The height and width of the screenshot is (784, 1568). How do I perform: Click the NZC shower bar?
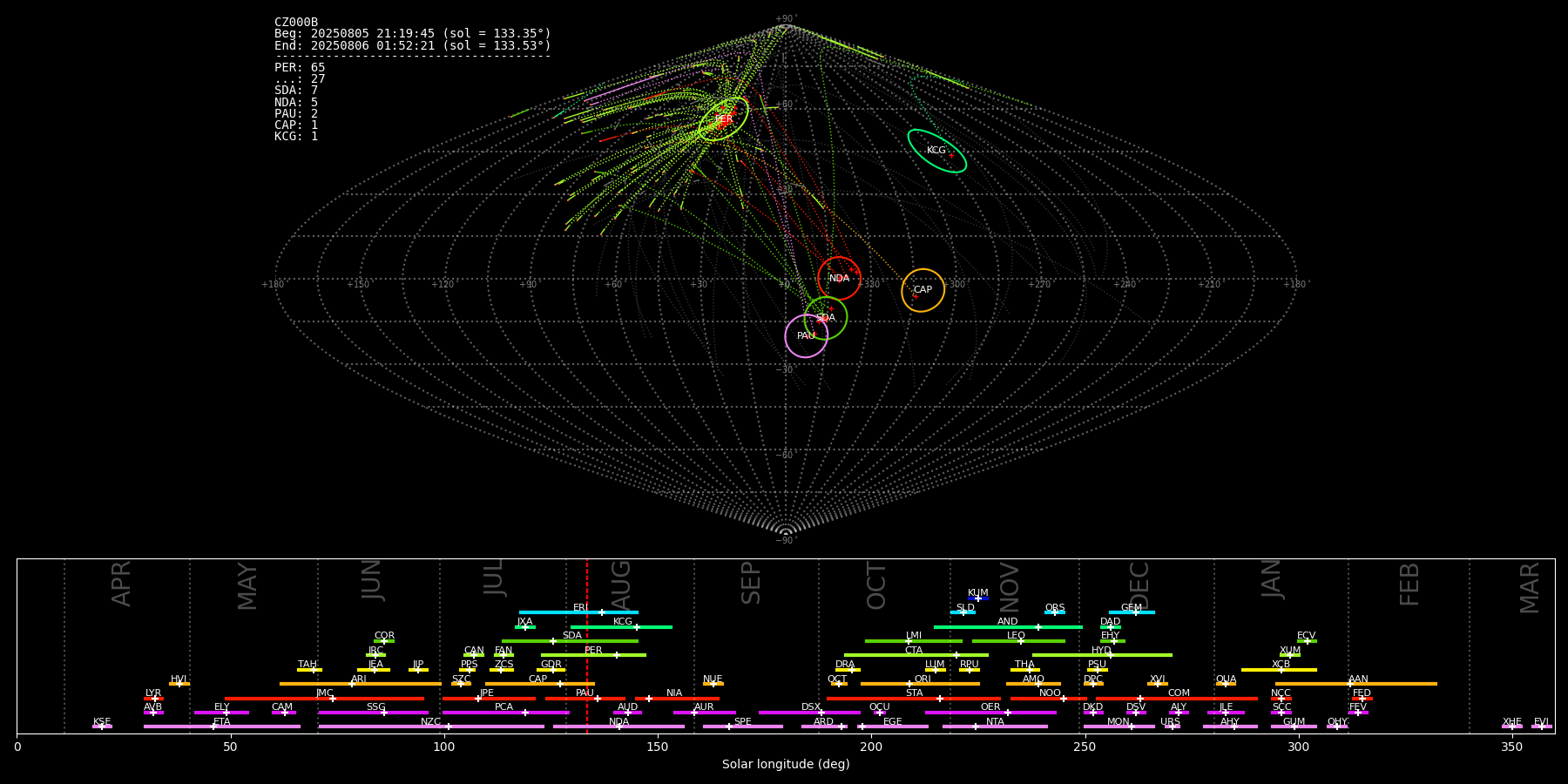[431, 727]
